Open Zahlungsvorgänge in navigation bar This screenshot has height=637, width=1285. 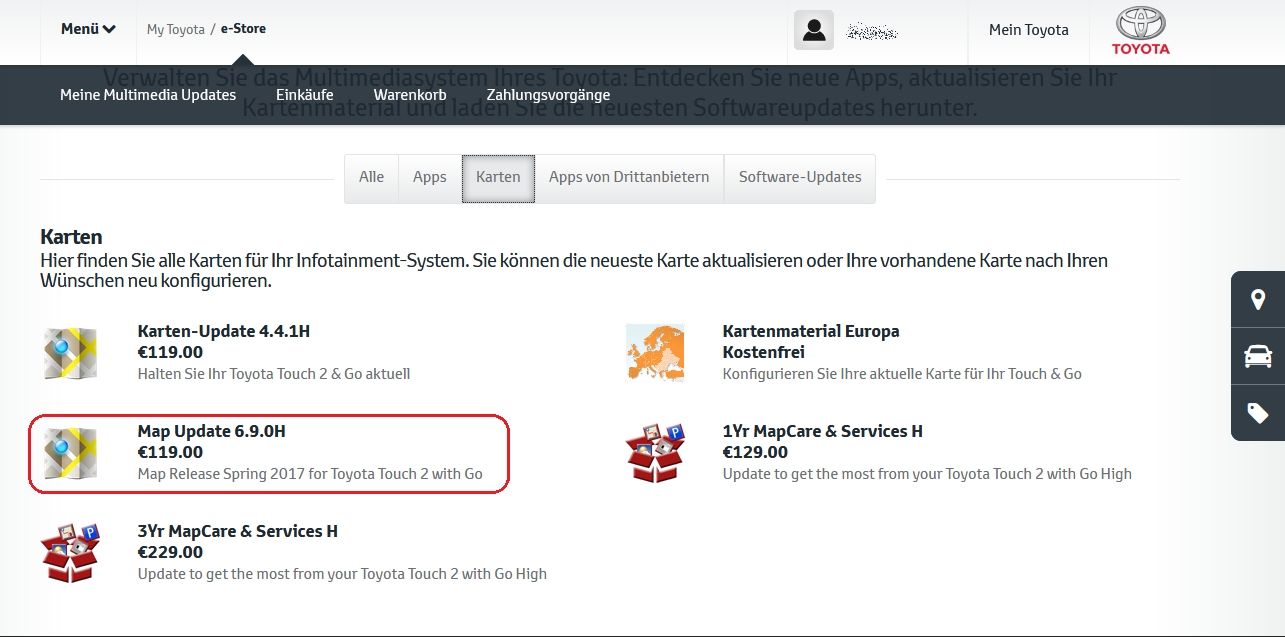click(x=548, y=95)
